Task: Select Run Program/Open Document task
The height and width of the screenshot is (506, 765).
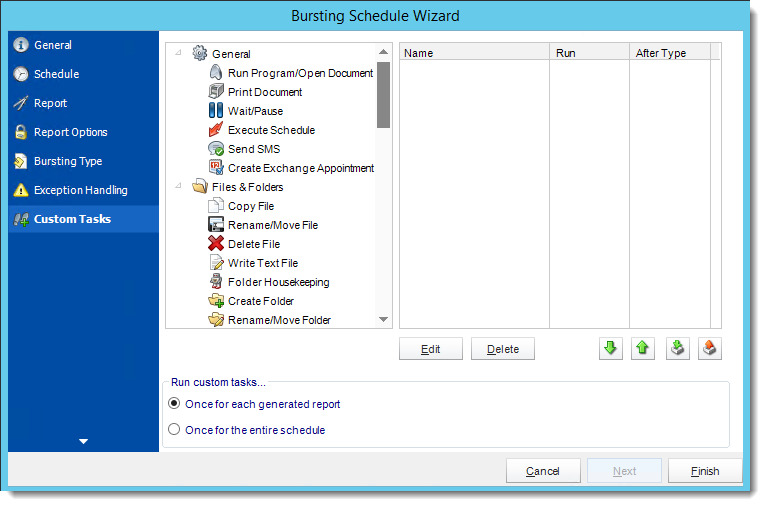Action: (301, 73)
